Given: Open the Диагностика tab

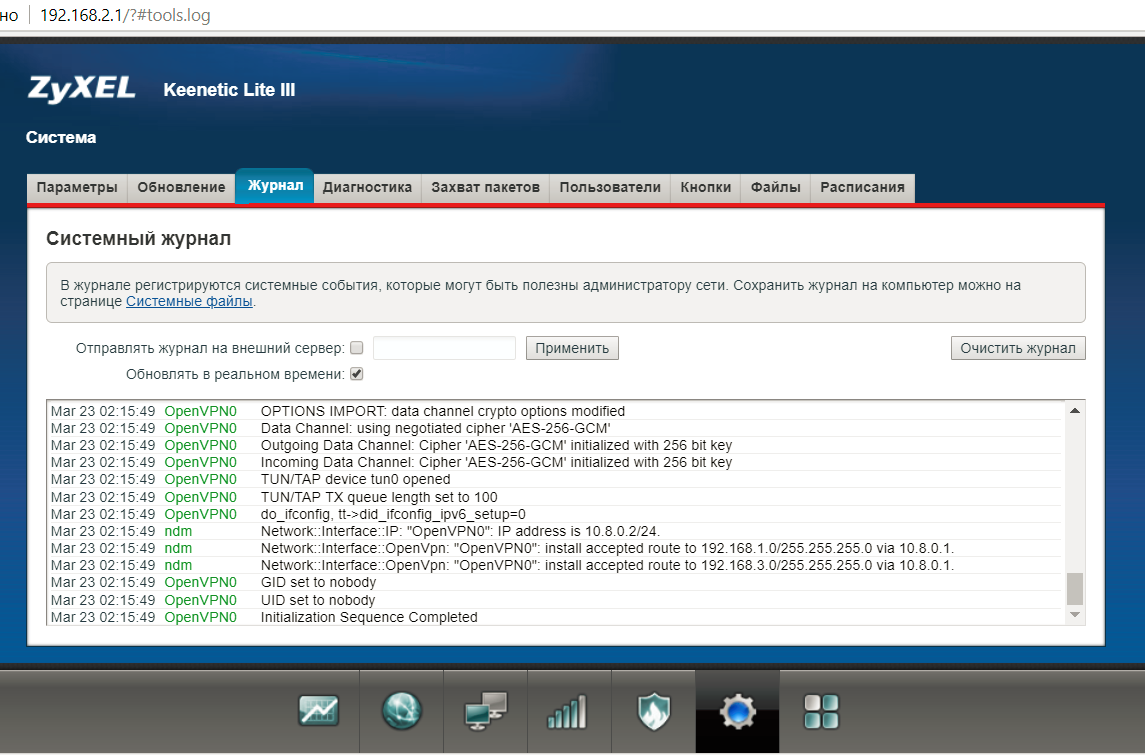Looking at the screenshot, I should coord(367,187).
